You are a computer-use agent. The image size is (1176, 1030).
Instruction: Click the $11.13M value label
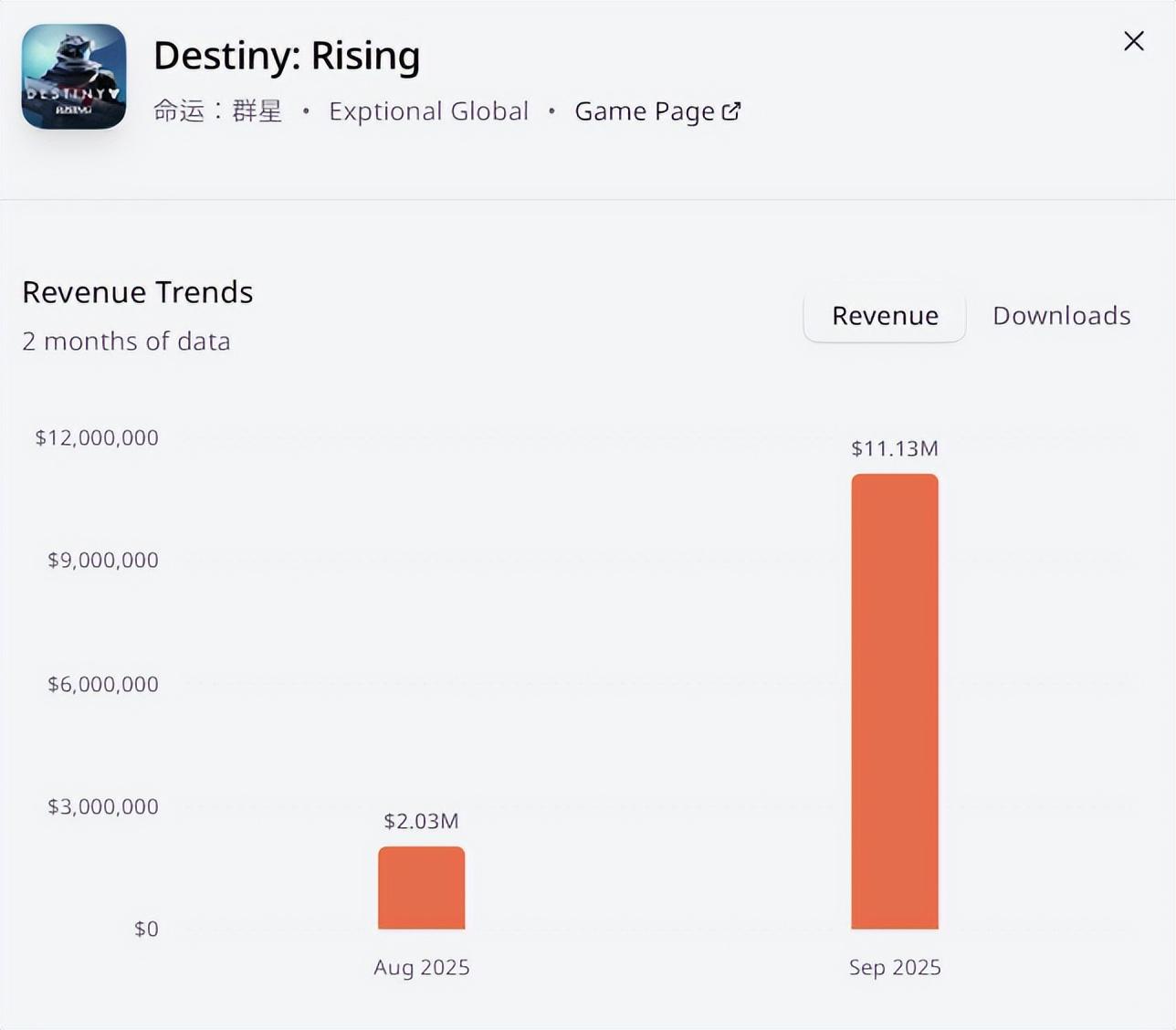coord(894,448)
